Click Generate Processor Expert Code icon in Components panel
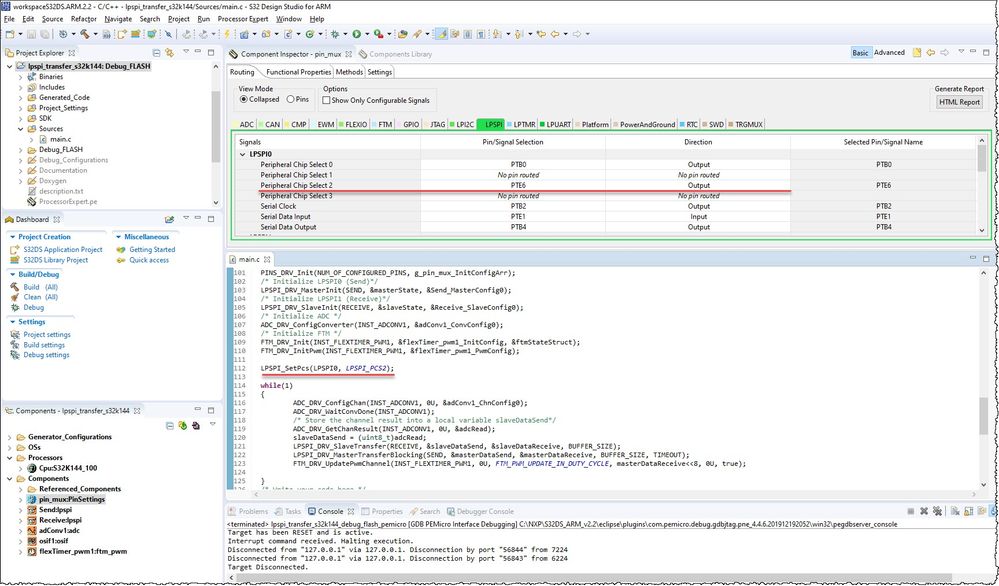The width and height of the screenshot is (999, 586). pos(183,425)
